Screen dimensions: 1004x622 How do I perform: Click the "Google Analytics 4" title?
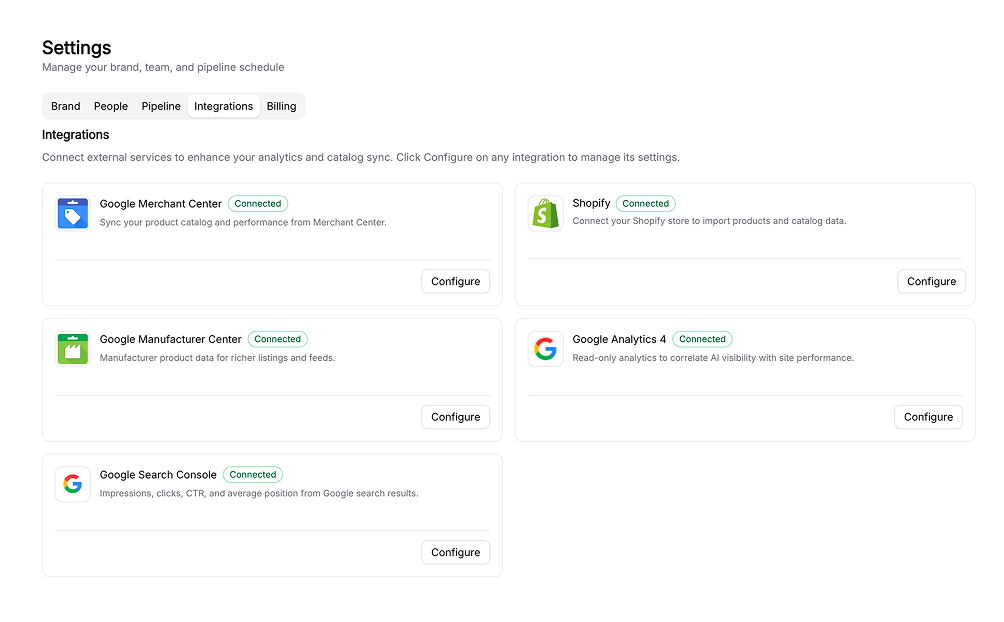pyautogui.click(x=619, y=340)
